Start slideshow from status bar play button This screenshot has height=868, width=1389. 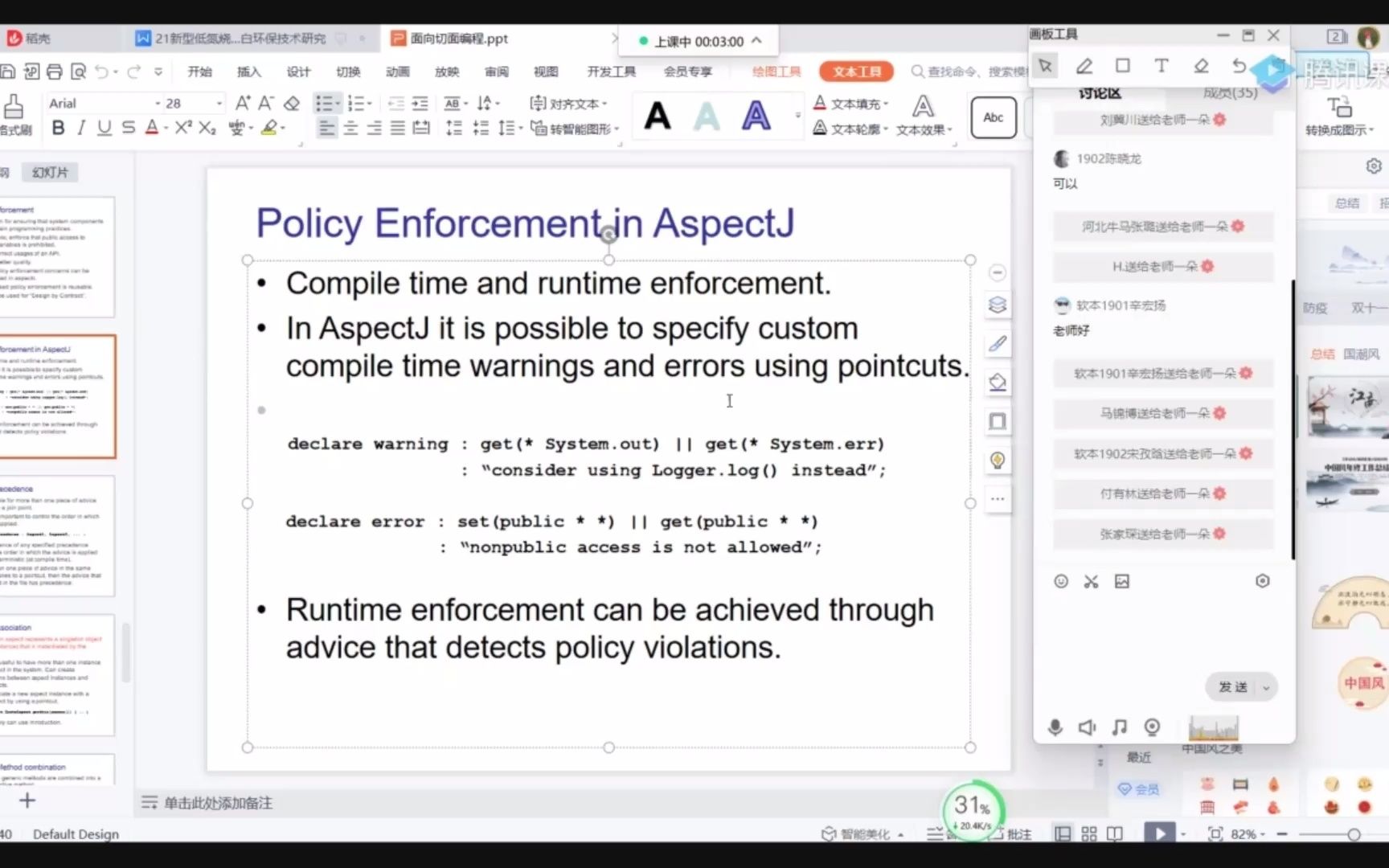point(1159,833)
